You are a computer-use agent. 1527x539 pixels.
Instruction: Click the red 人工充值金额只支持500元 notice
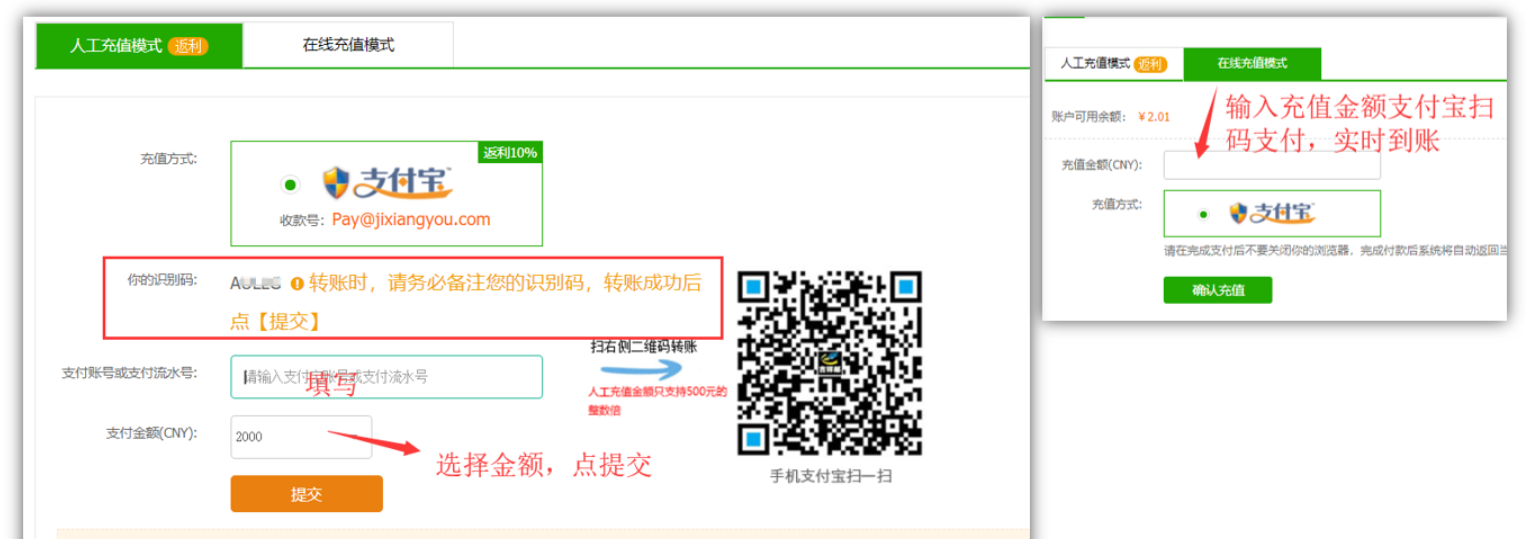658,400
